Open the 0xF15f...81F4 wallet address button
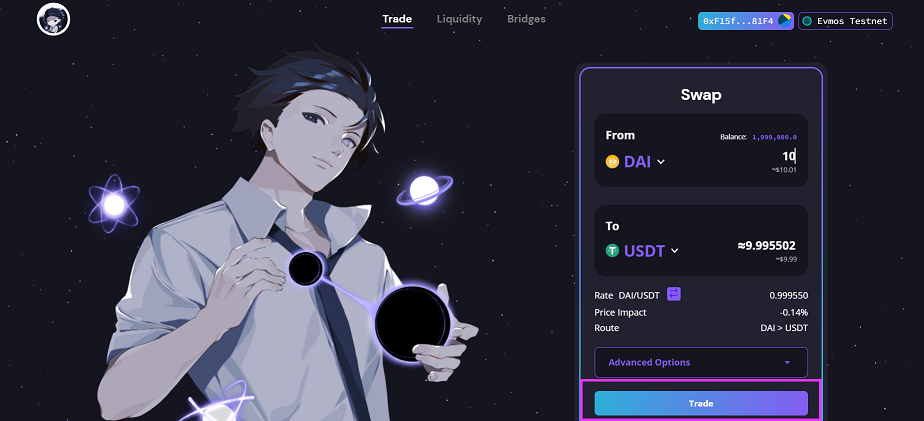Viewport: 924px width, 421px height. [x=746, y=21]
